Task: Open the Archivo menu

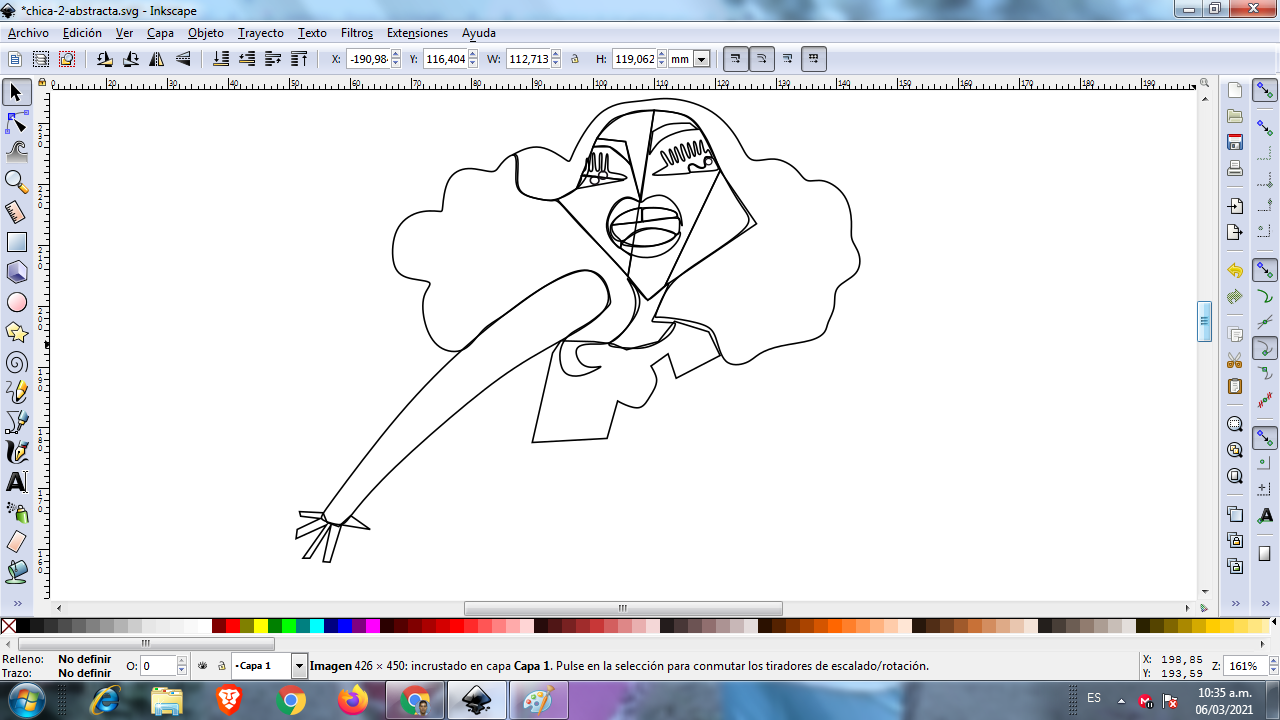Action: click(28, 33)
